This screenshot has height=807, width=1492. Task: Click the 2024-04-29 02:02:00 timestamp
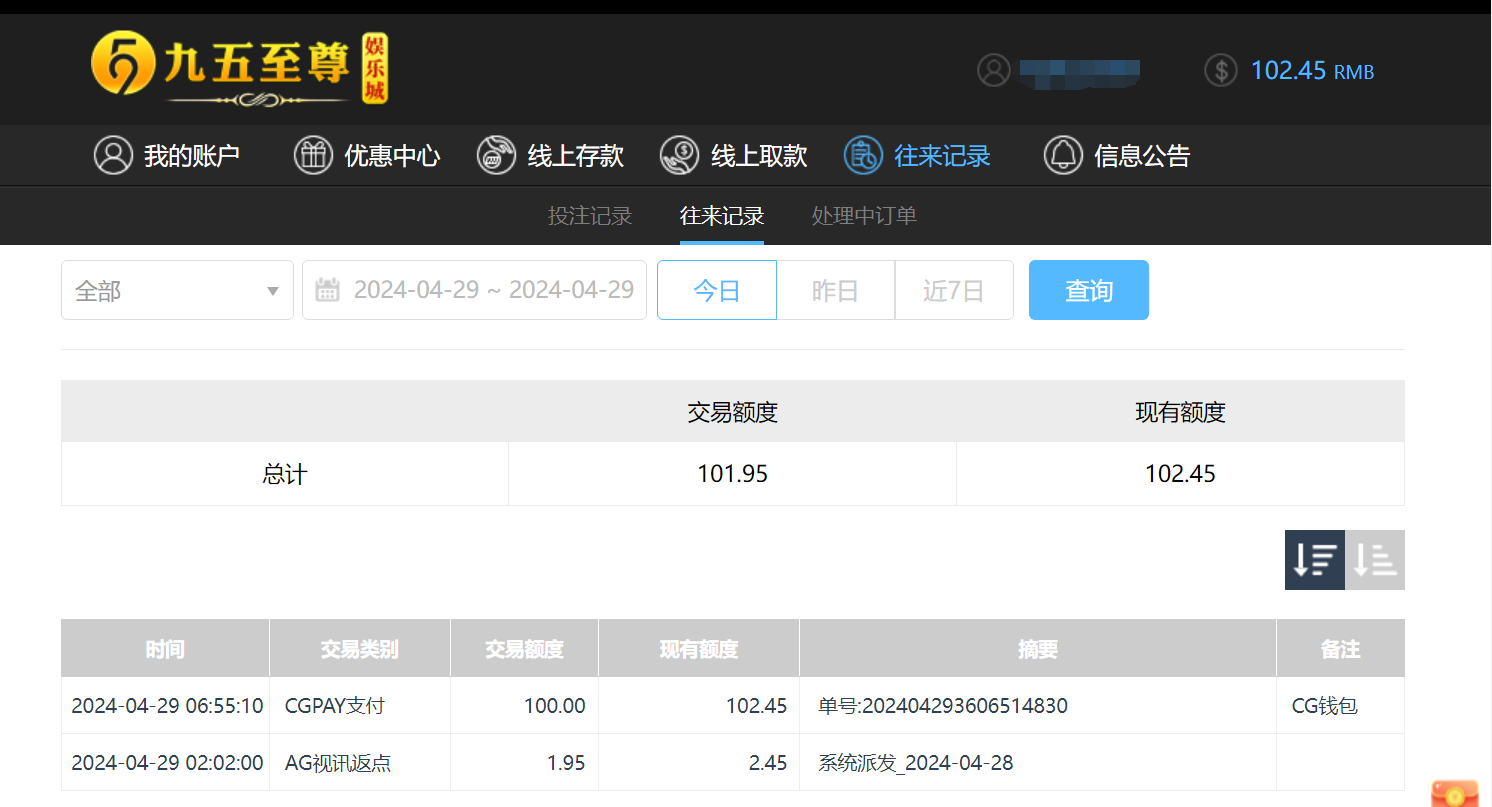pyautogui.click(x=167, y=763)
